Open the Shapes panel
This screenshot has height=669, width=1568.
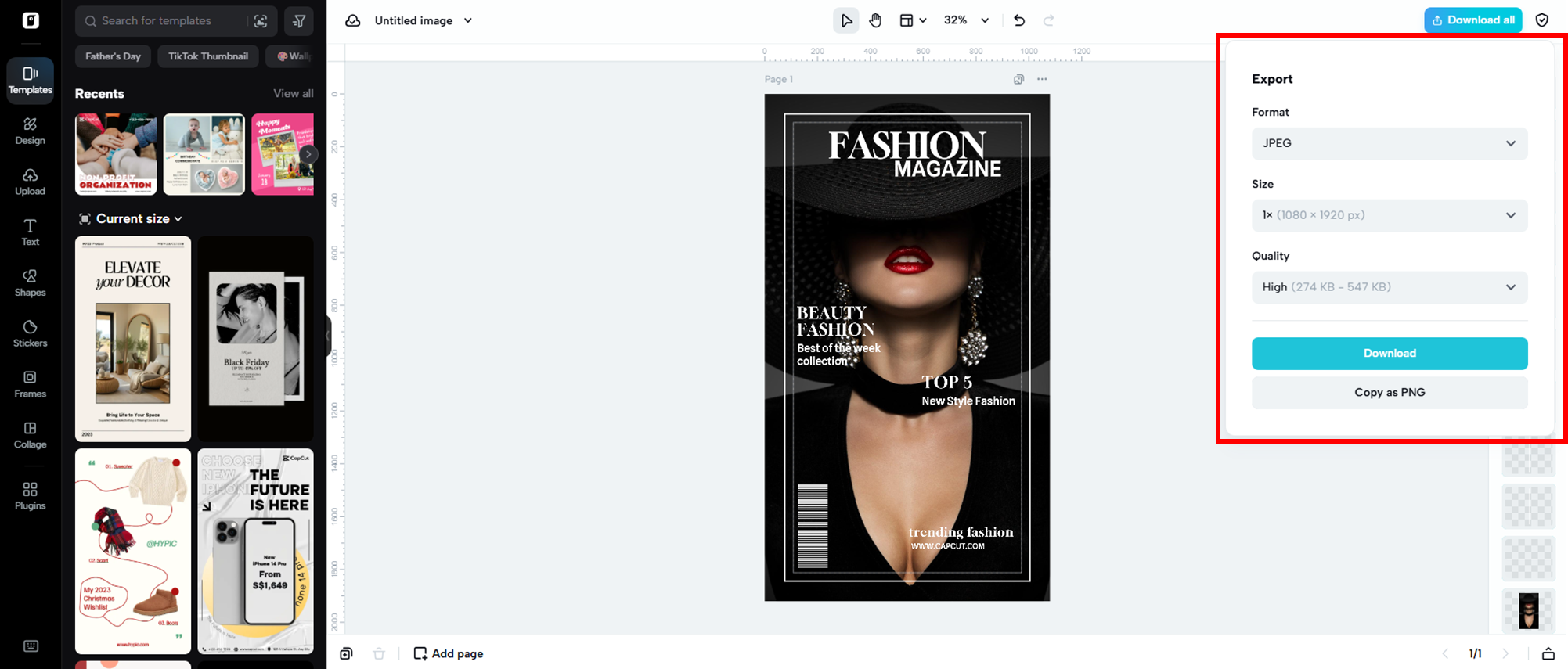tap(30, 282)
